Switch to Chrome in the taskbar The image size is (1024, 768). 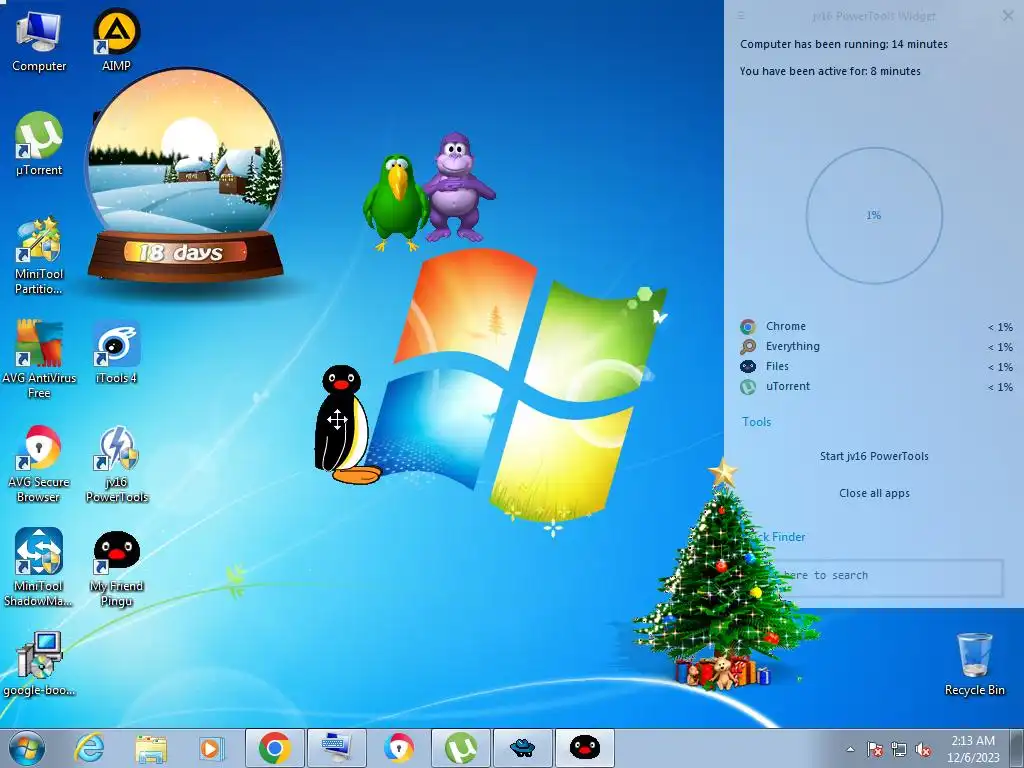(275, 748)
